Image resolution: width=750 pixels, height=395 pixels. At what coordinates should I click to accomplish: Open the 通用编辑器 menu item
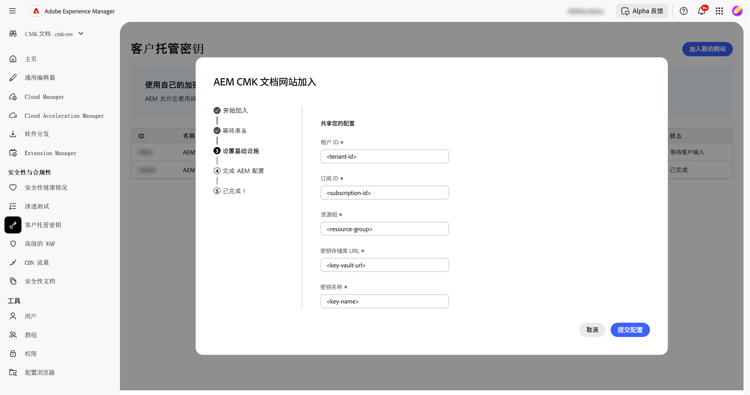click(40, 77)
